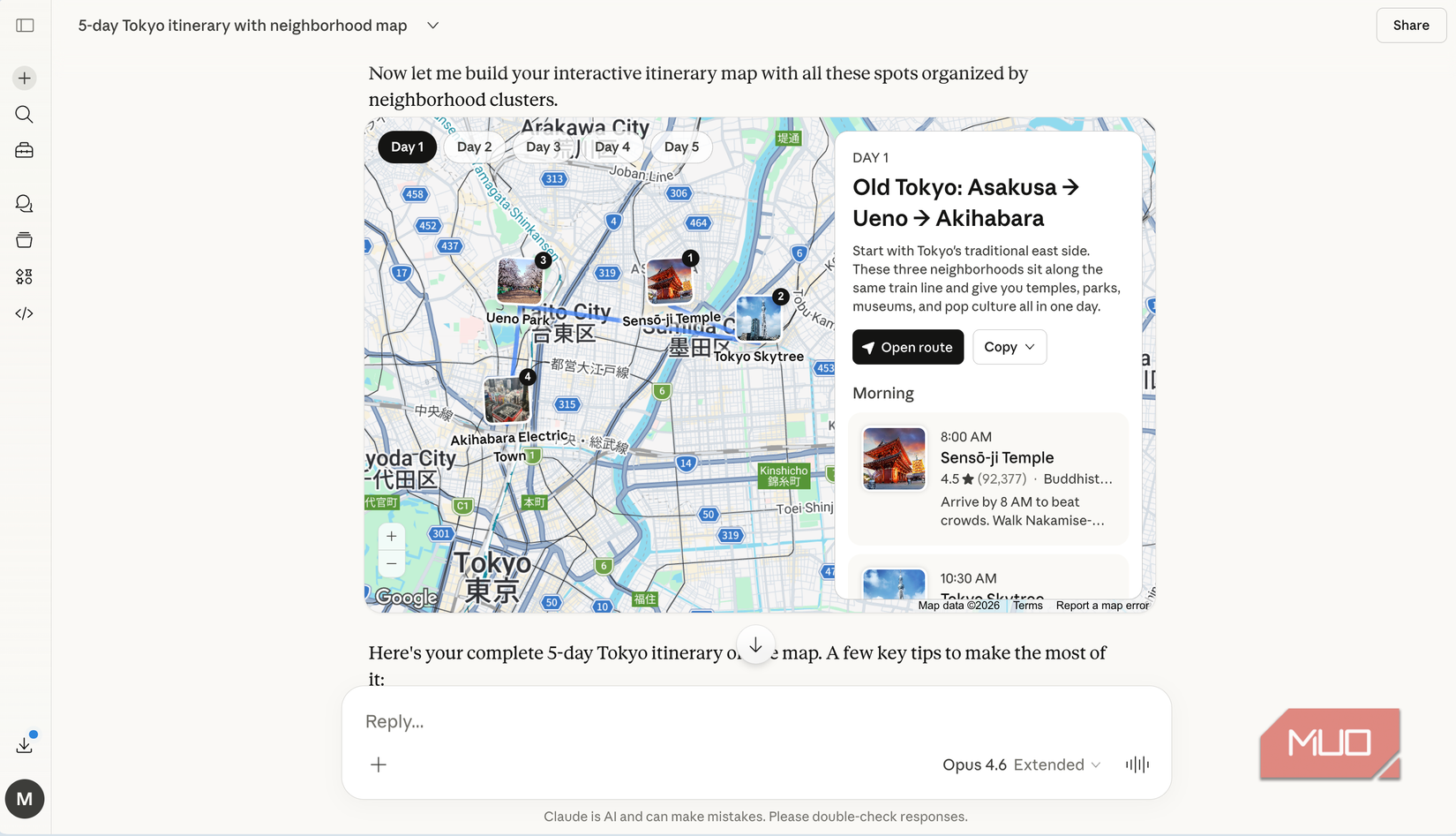Open the search icon in the sidebar
Image resolution: width=1456 pixels, height=836 pixels.
[24, 114]
